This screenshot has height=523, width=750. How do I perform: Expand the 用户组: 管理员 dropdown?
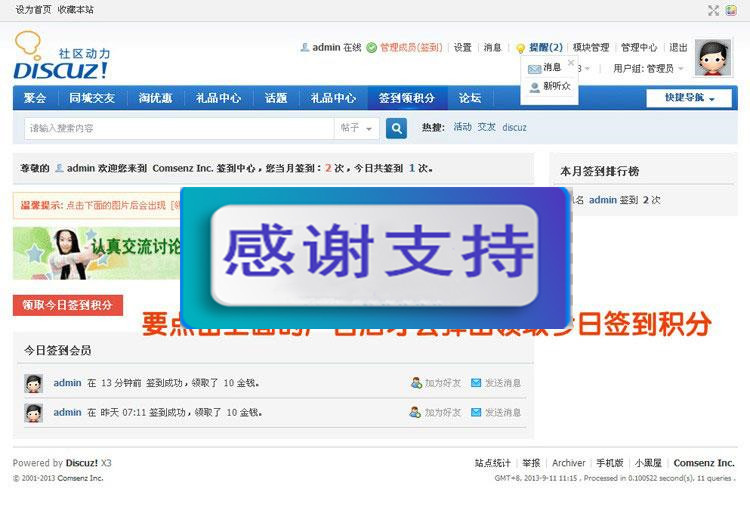(x=650, y=69)
